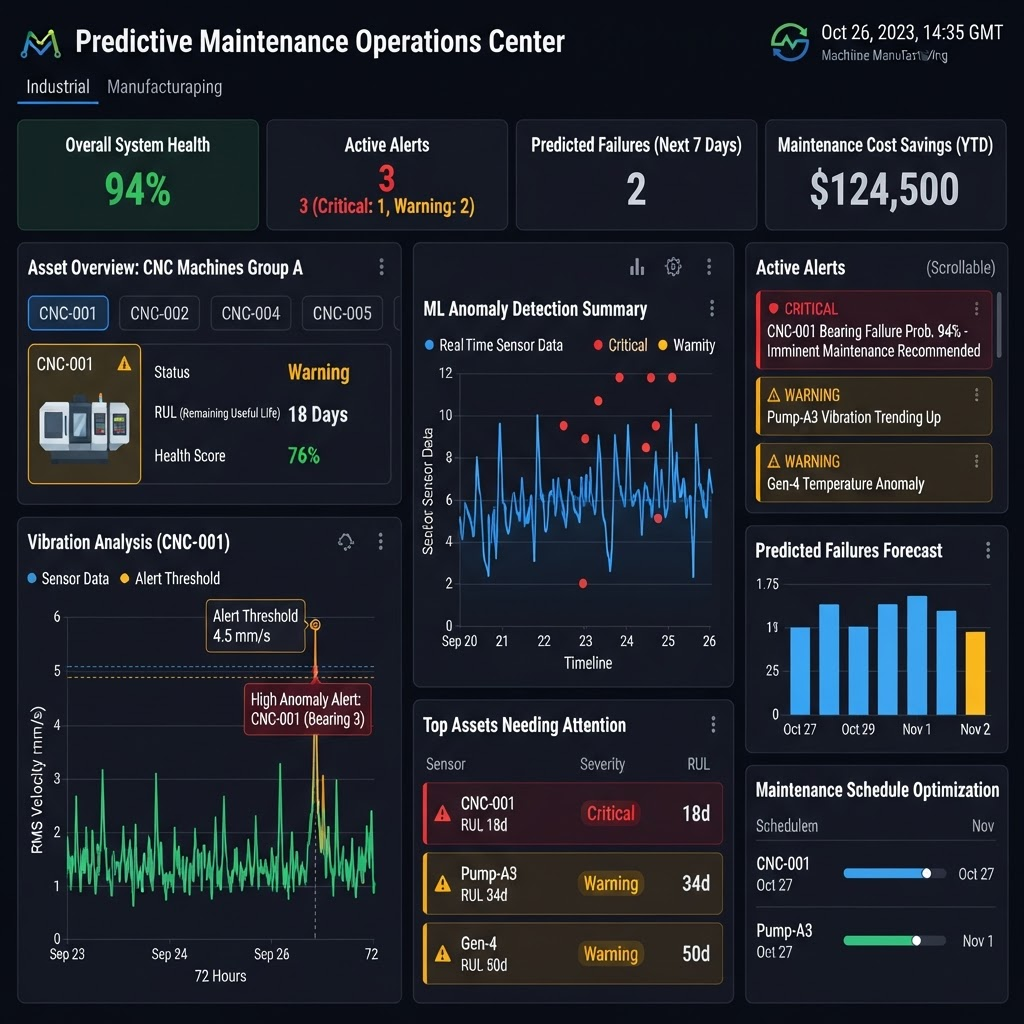Click the red alert triangle in CNC-001 row
This screenshot has height=1024, width=1024.
[x=443, y=814]
